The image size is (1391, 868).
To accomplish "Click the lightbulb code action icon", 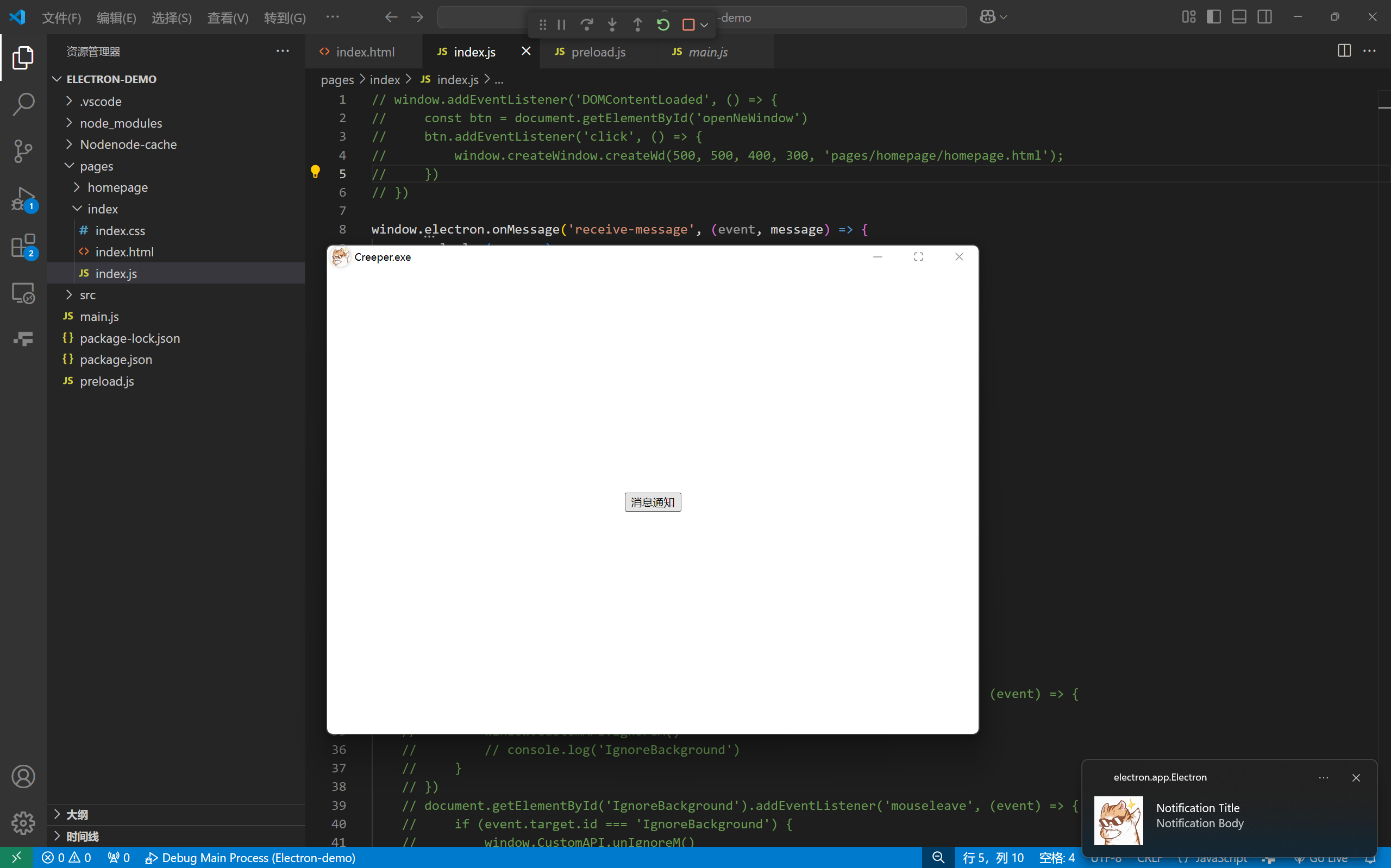I will 315,172.
